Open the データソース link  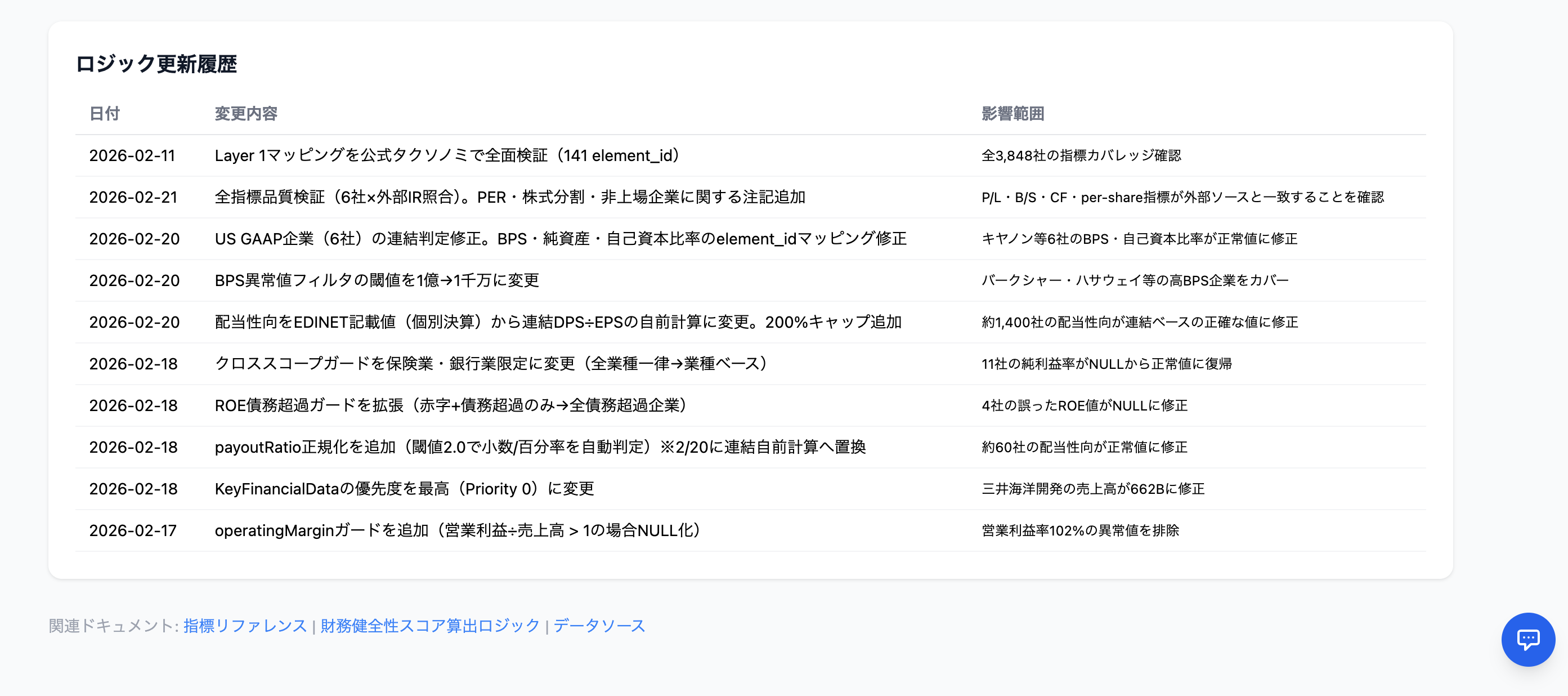tap(599, 626)
